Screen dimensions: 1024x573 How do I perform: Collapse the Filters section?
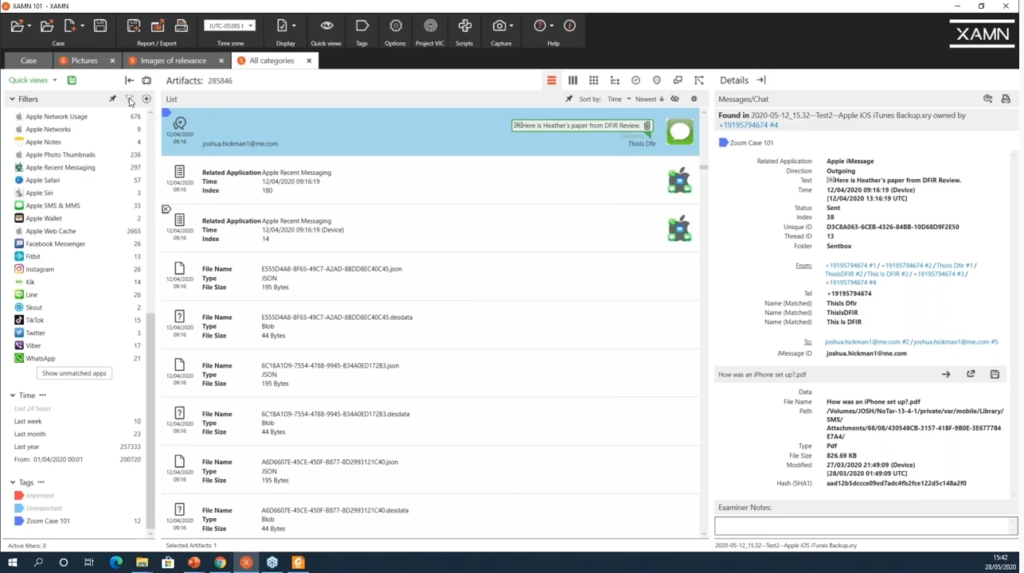pos(12,99)
